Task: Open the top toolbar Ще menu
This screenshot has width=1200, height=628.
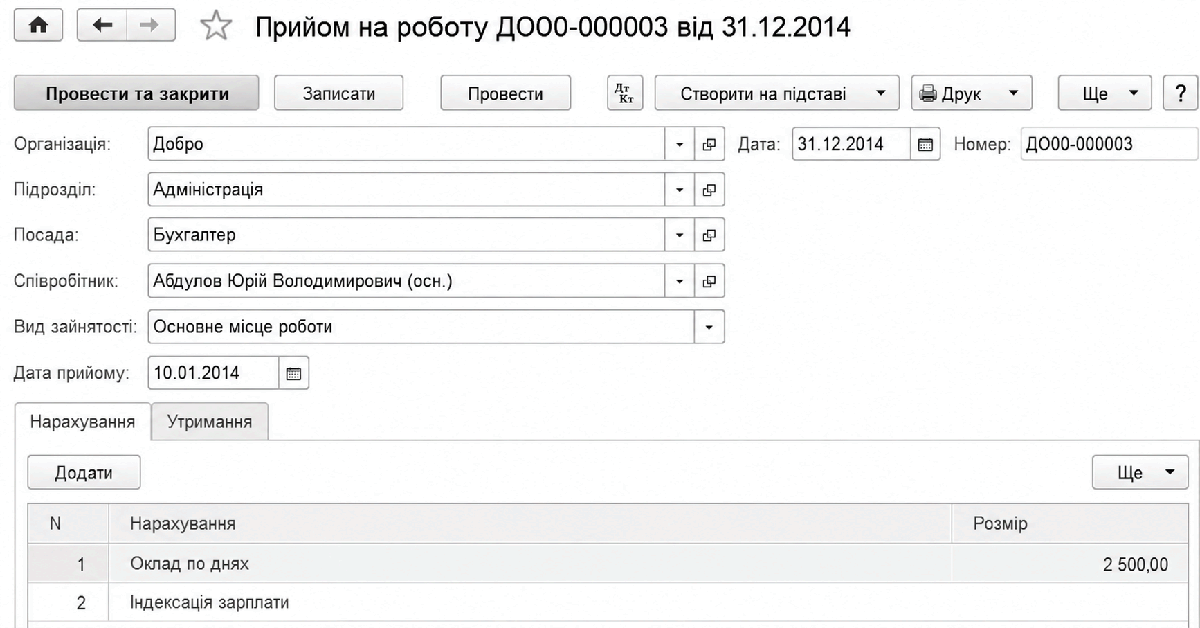Action: [x=1105, y=94]
